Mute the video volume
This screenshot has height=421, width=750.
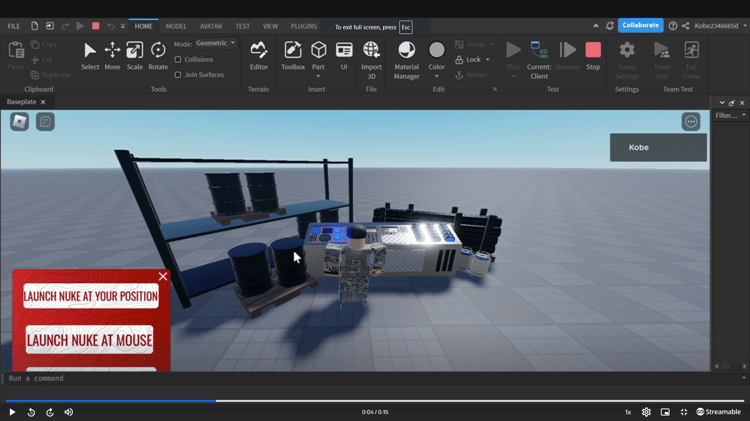(69, 412)
